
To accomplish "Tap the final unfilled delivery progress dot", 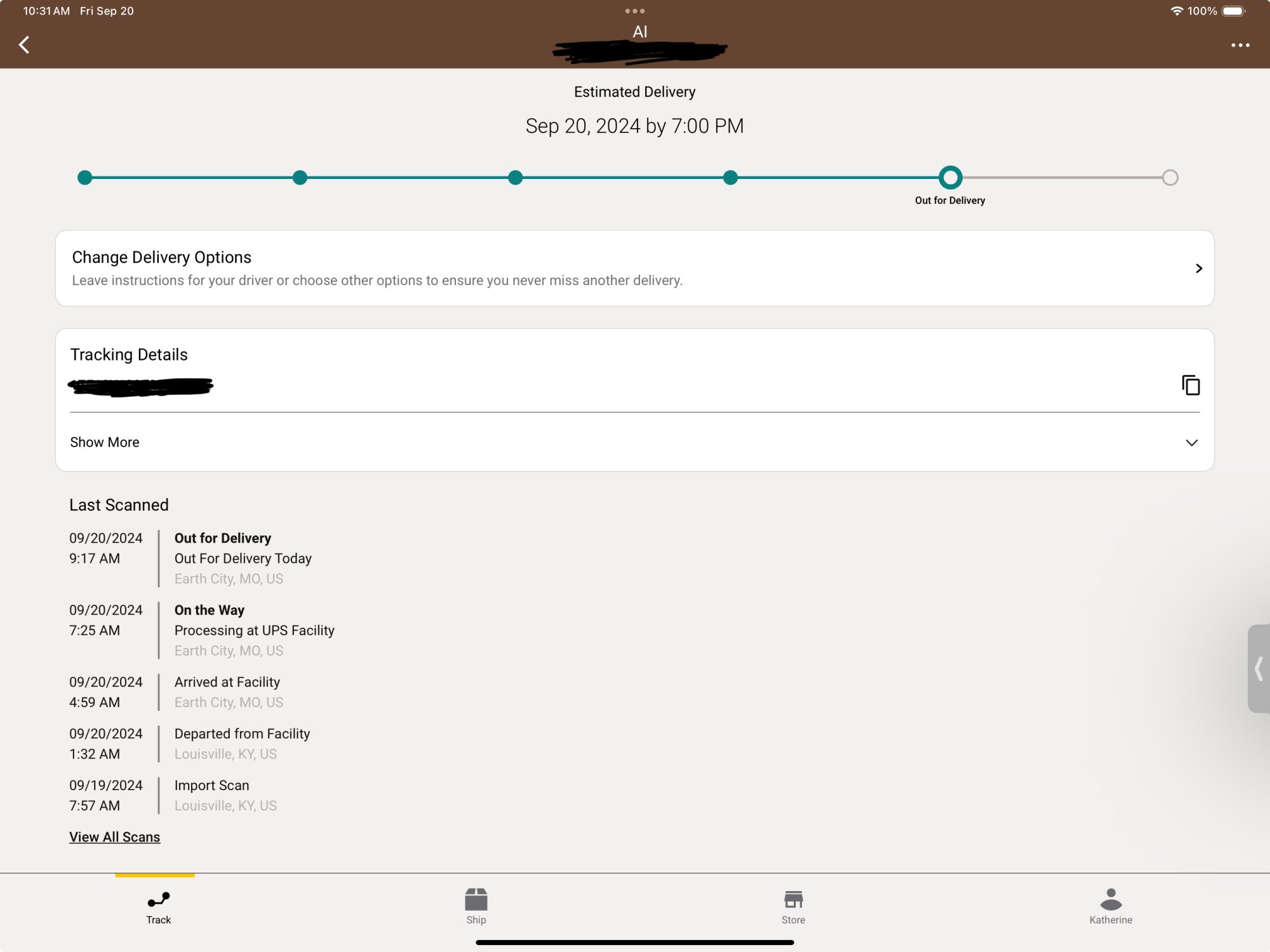I will point(1170,178).
